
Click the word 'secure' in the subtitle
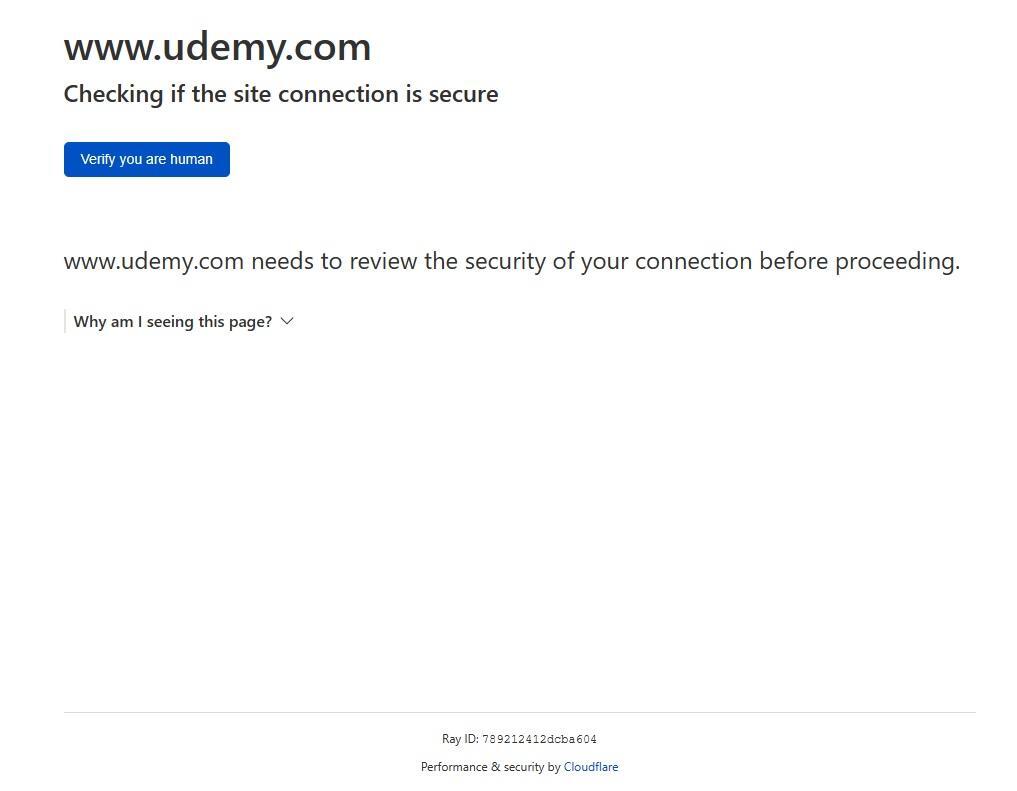click(x=463, y=95)
